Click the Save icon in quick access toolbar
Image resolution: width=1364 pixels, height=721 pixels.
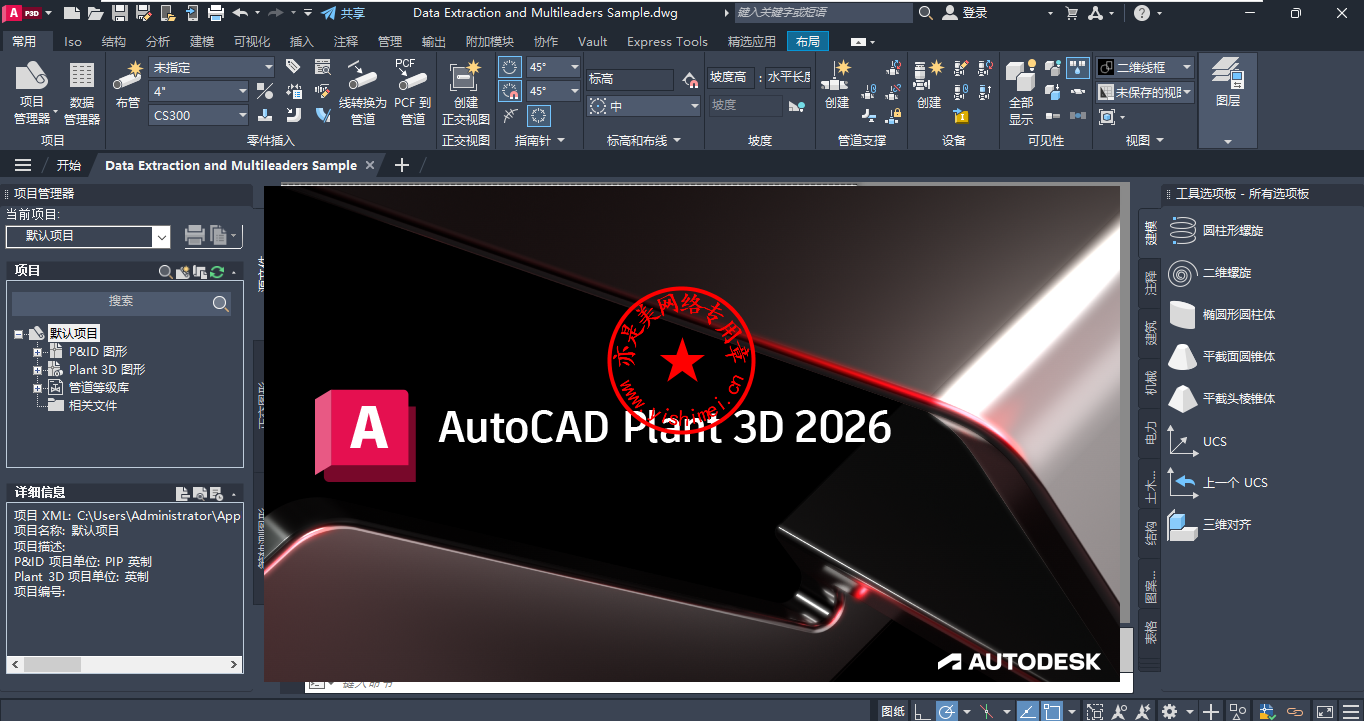tap(120, 13)
